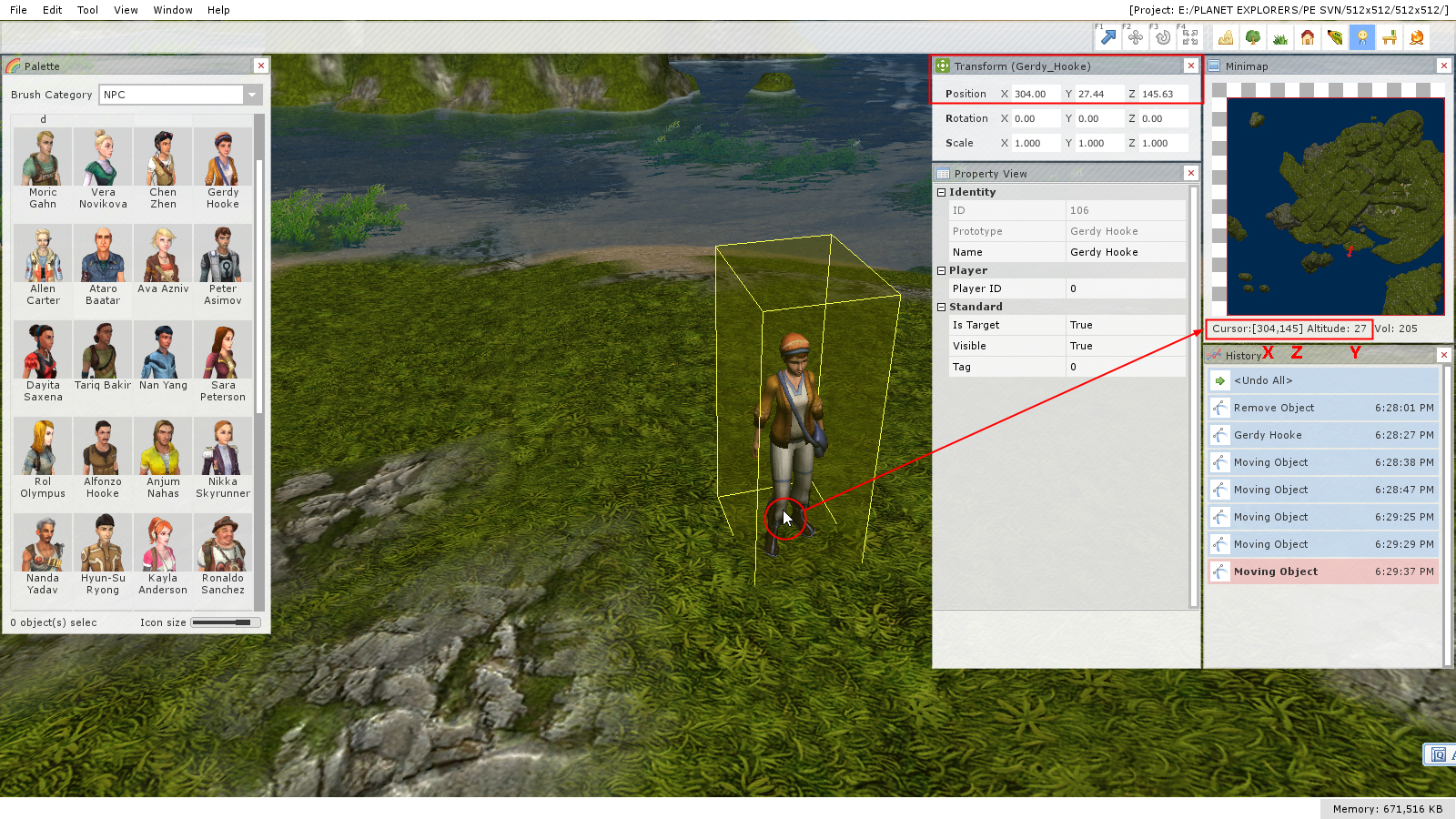Adjust the Icon size slider
This screenshot has width=1456, height=819.
point(226,622)
